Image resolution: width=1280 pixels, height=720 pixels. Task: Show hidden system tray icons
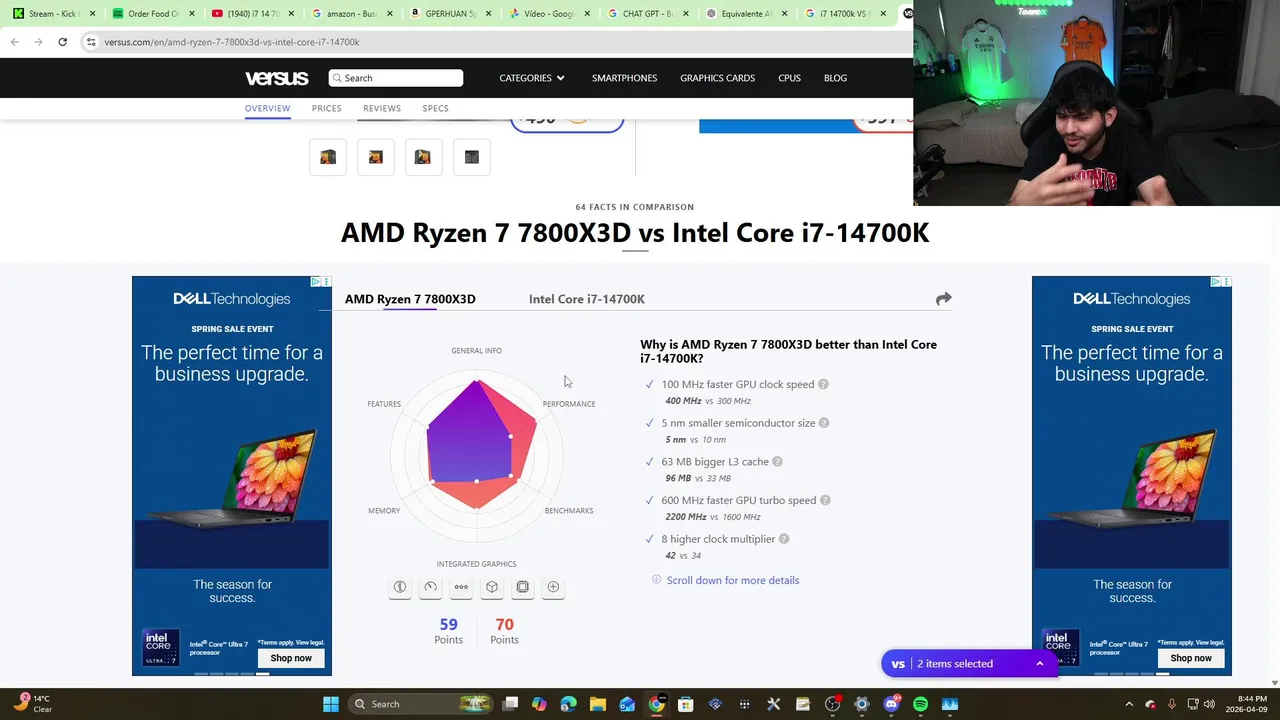[x=1129, y=704]
